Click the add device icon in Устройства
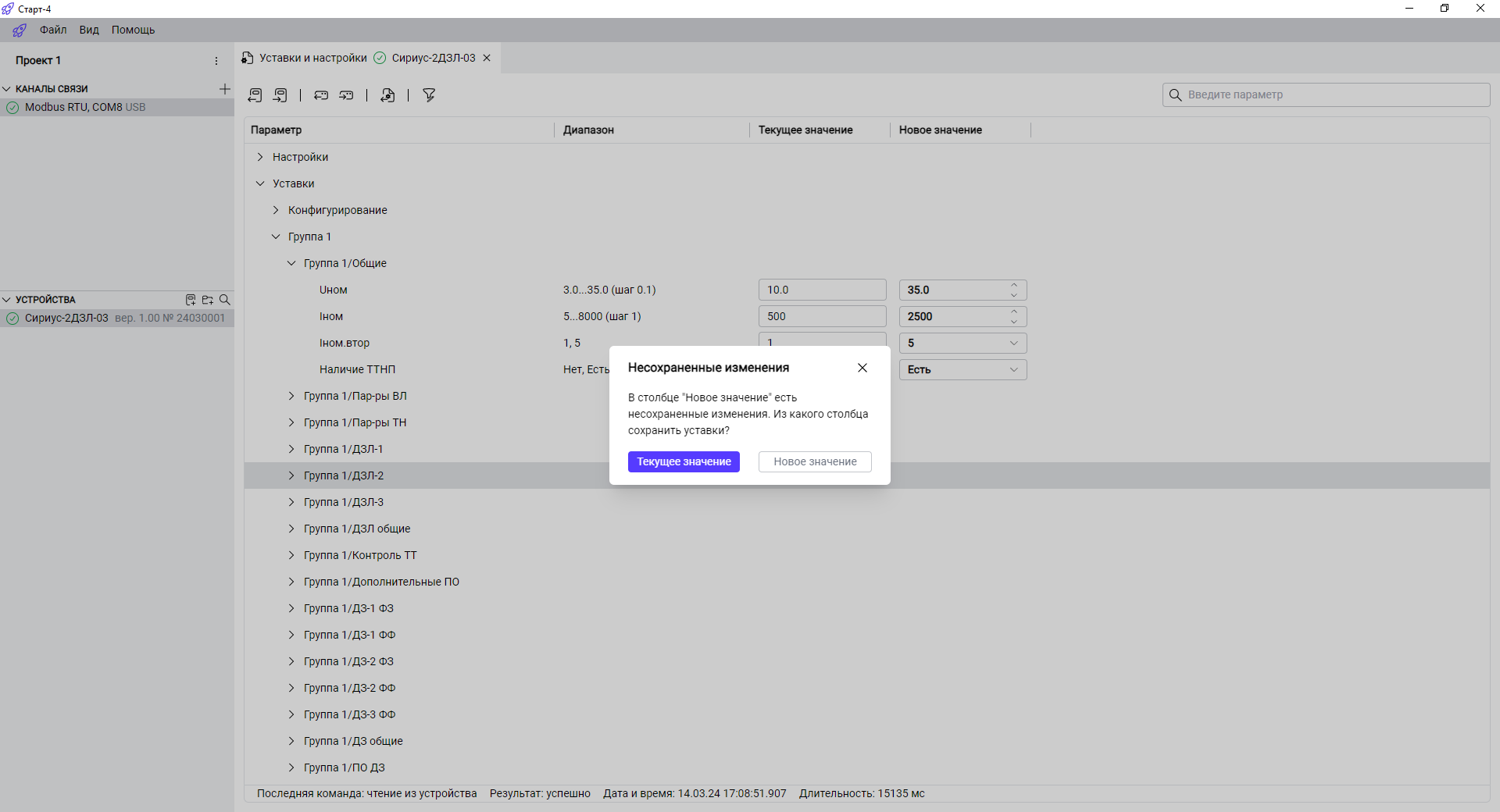The height and width of the screenshot is (812, 1500). tap(190, 300)
